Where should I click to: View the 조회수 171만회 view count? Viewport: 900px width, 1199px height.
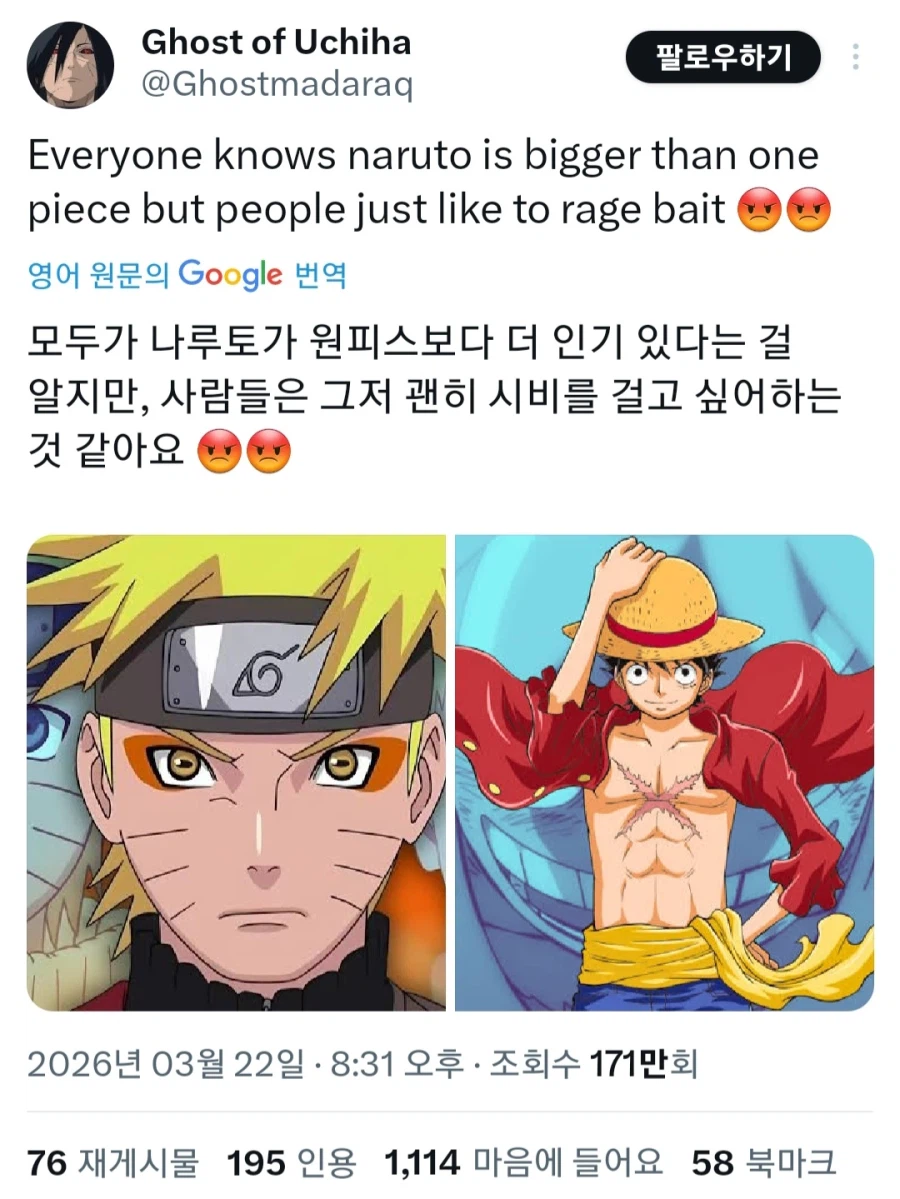[593, 1064]
